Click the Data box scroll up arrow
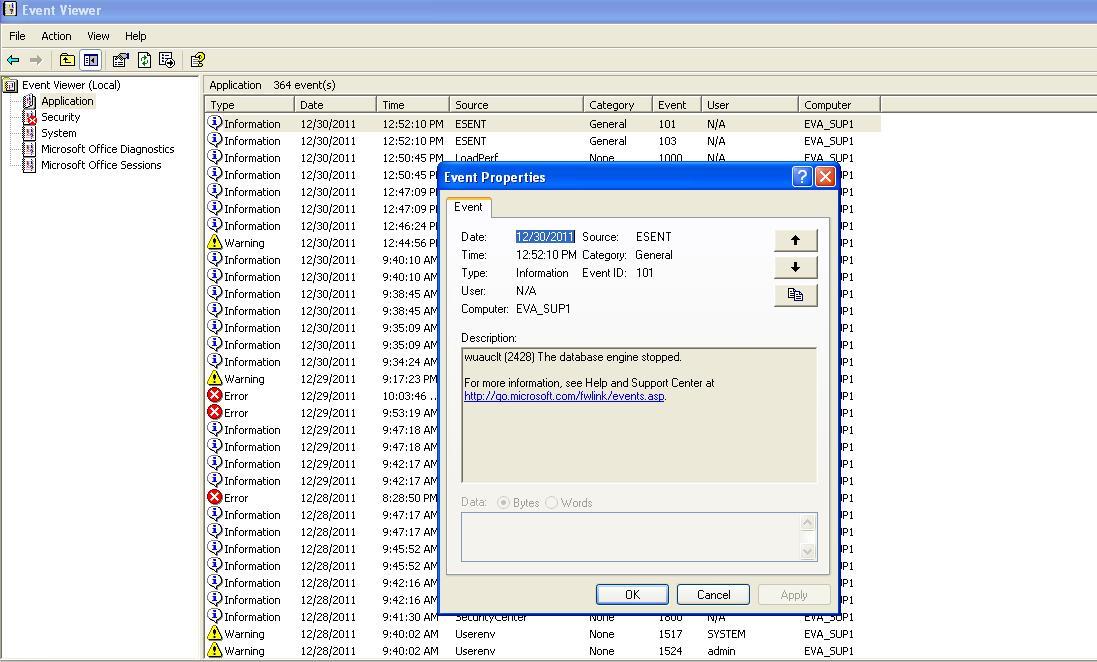Screen dimensions: 1097x662 807,523
